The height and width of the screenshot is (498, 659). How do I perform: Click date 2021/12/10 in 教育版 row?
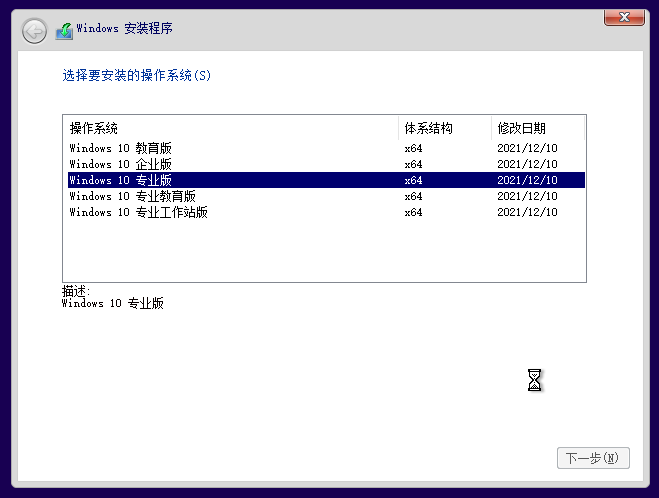(527, 148)
